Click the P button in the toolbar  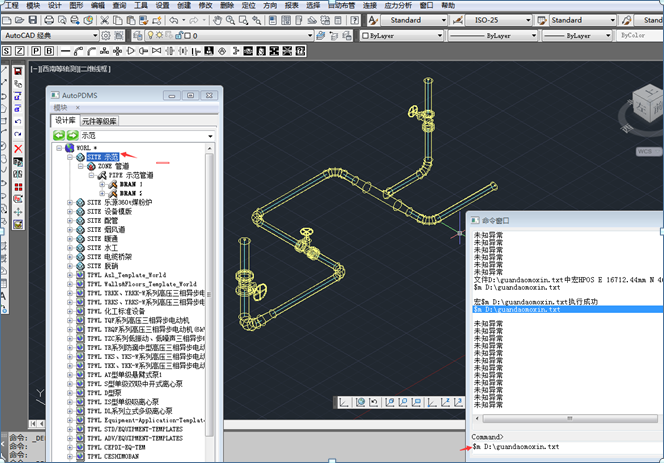pyautogui.click(x=36, y=50)
